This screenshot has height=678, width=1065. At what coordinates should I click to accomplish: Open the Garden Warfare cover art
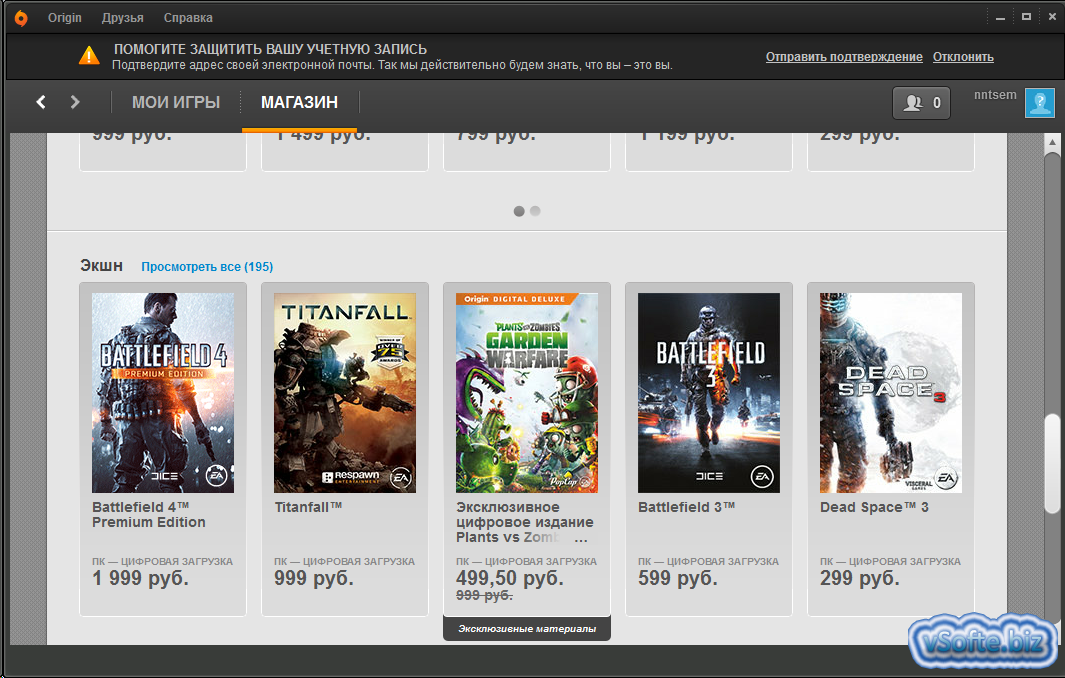coord(527,393)
